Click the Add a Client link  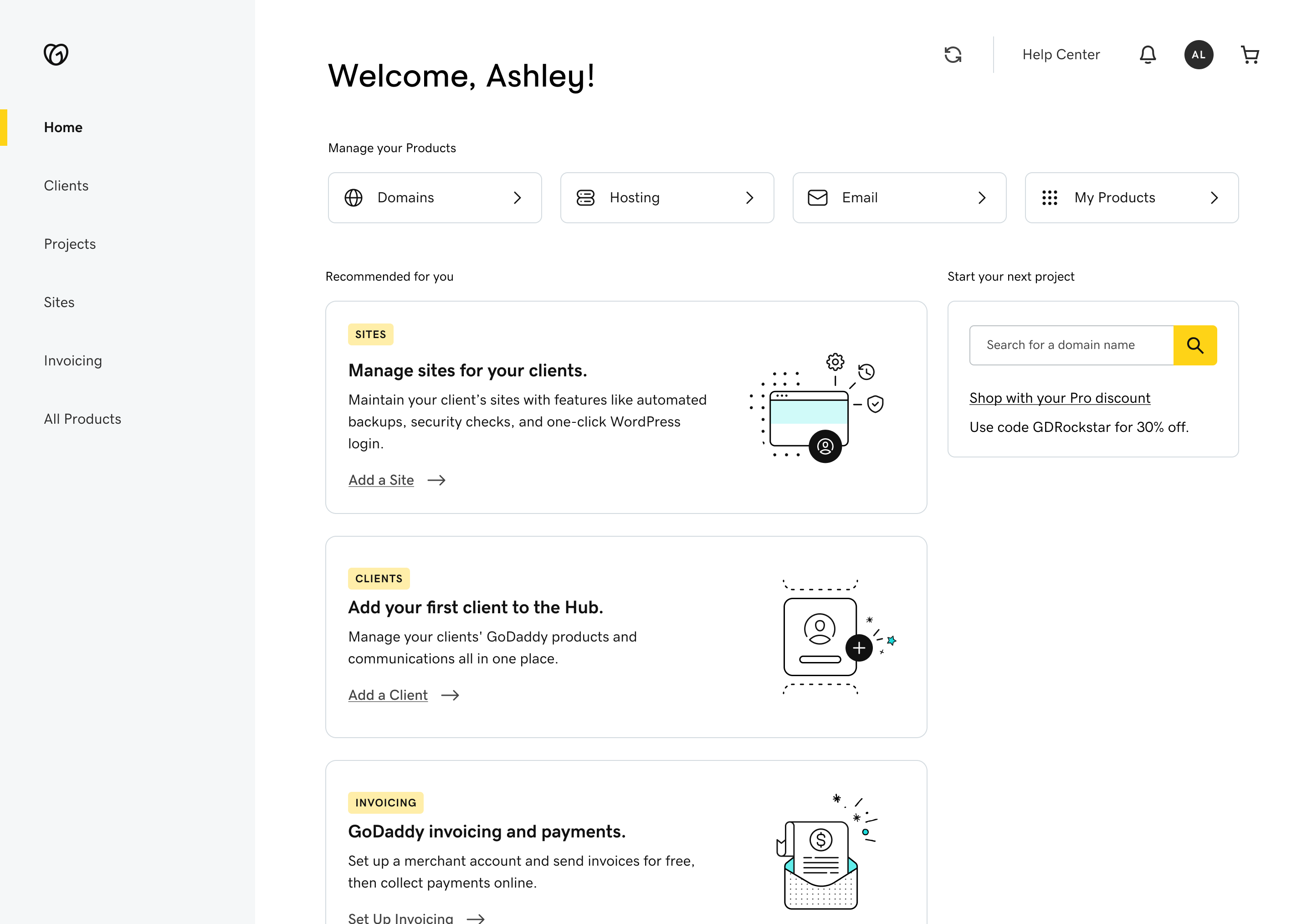pyautogui.click(x=387, y=695)
